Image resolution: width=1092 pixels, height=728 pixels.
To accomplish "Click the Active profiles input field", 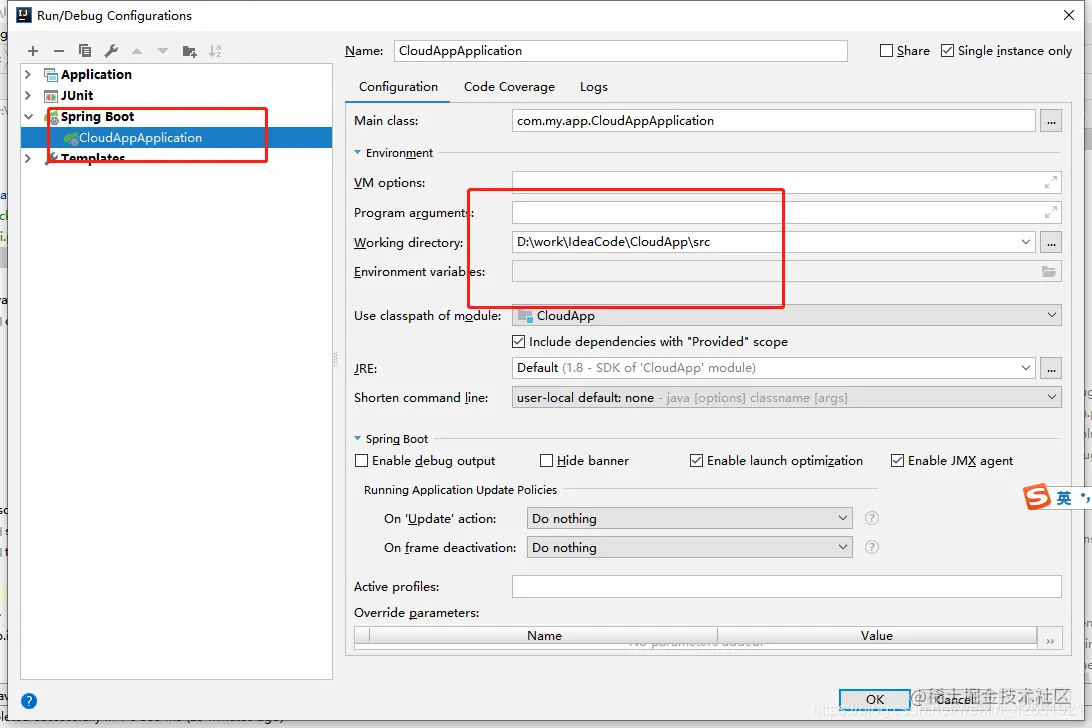I will tap(786, 587).
